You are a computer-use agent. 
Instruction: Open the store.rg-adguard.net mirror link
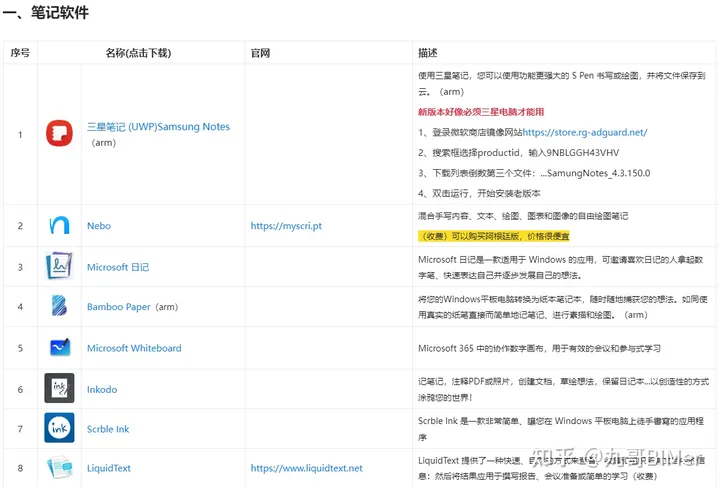(x=585, y=132)
